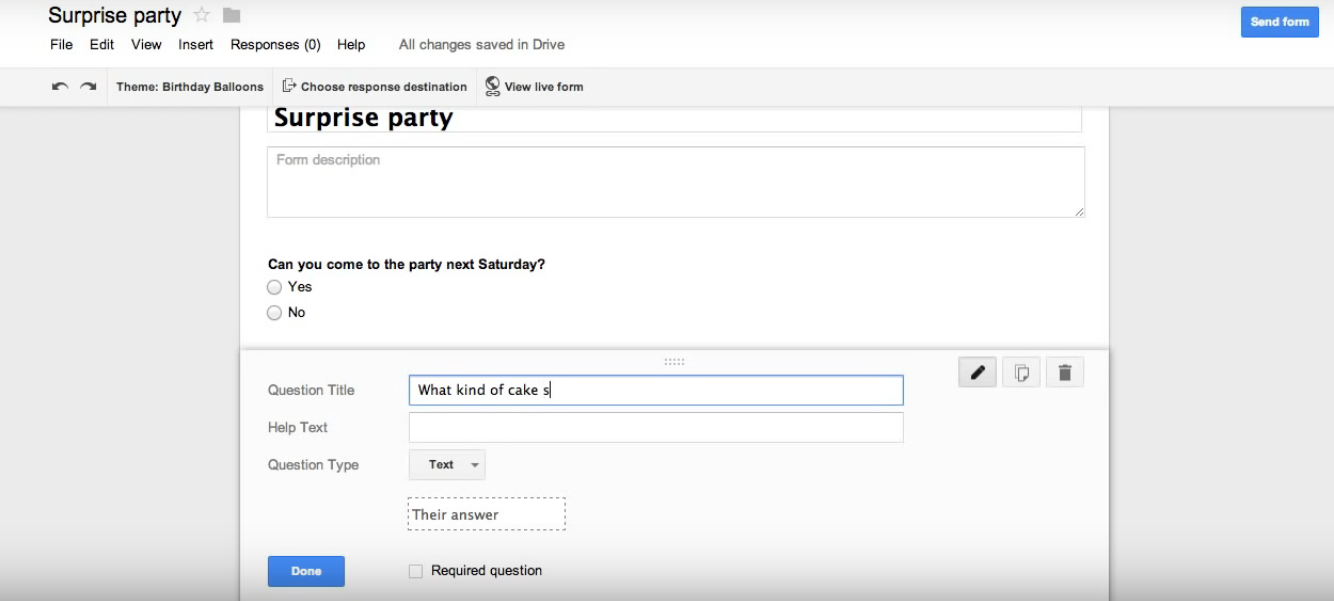1334x601 pixels.
Task: Click the Form description text area
Action: (676, 180)
